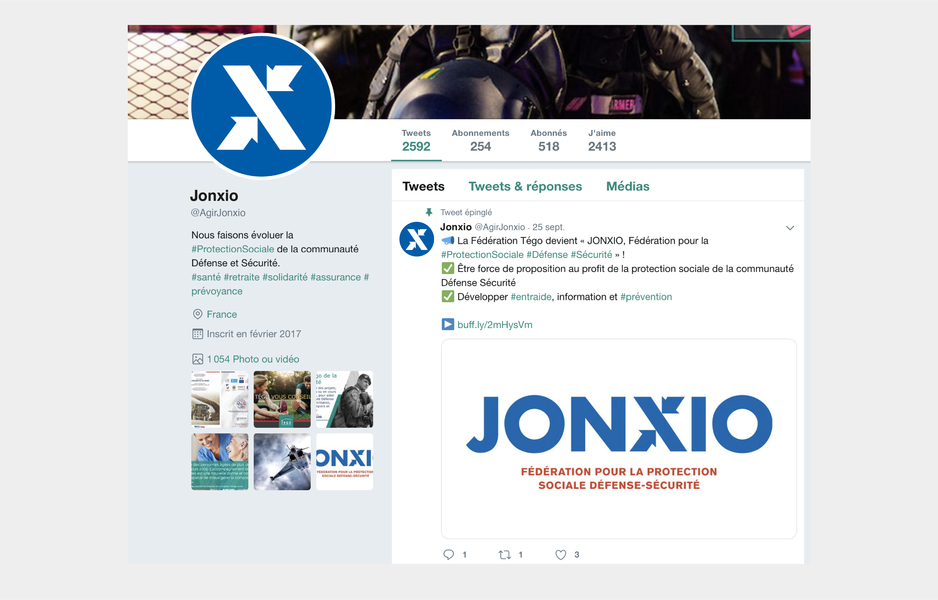
Task: Click the Inscrit en février 2017 text
Action: [x=254, y=334]
